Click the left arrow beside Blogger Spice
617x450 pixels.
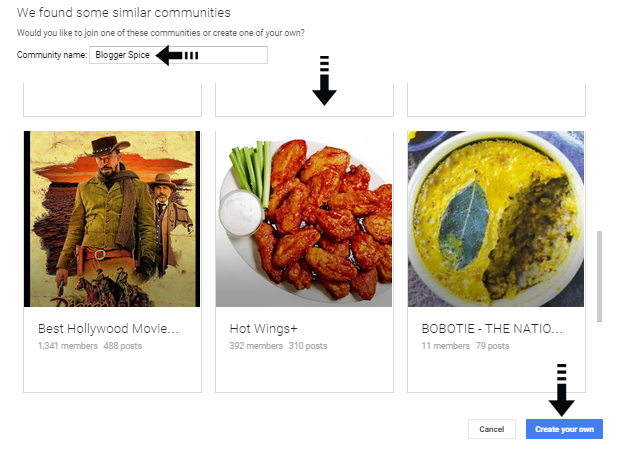coord(177,55)
